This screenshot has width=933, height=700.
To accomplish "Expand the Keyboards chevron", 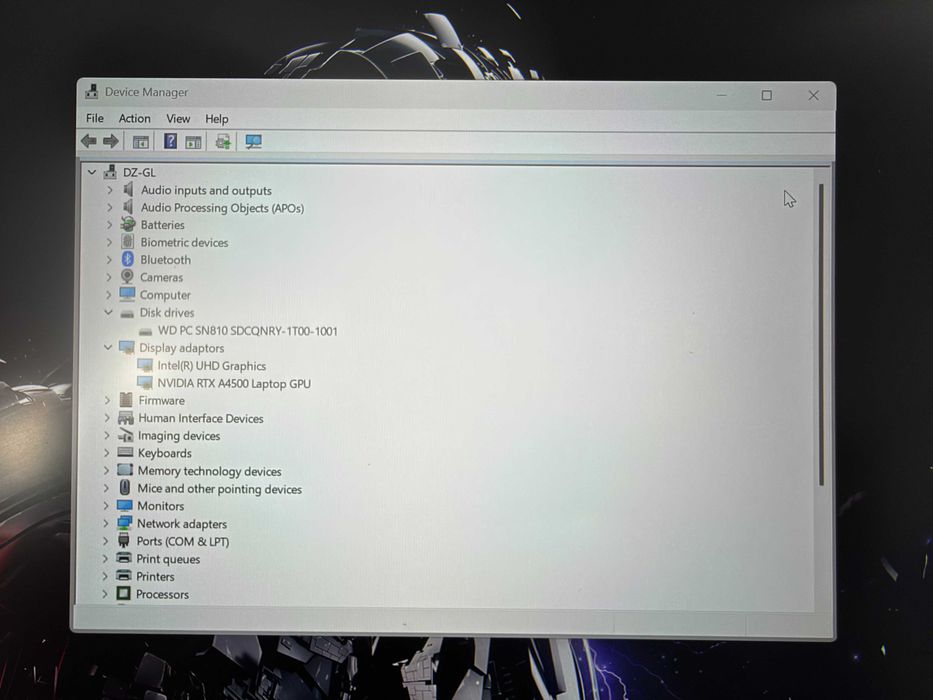I will [107, 453].
